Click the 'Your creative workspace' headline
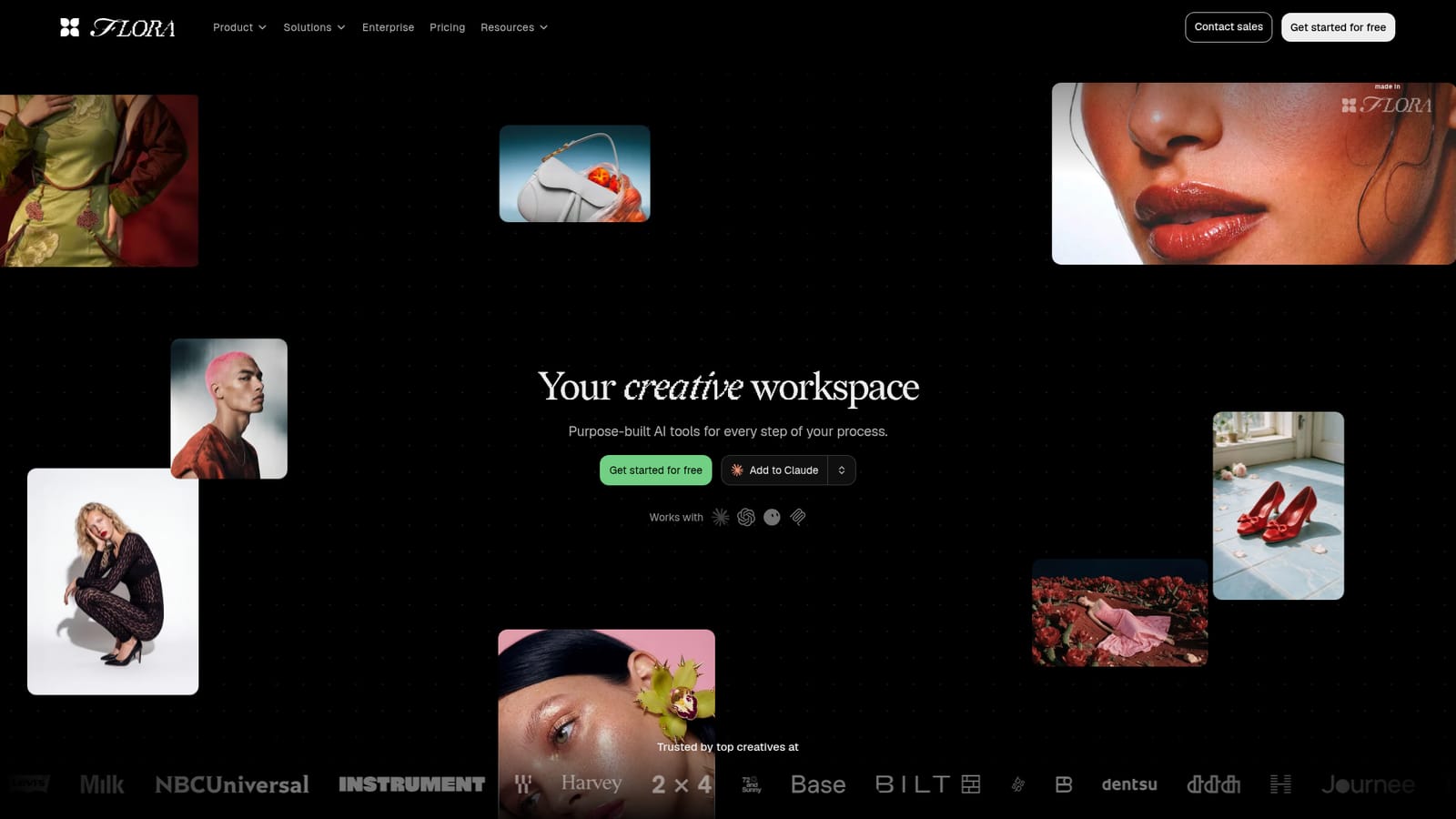This screenshot has width=1456, height=819. coord(728,388)
